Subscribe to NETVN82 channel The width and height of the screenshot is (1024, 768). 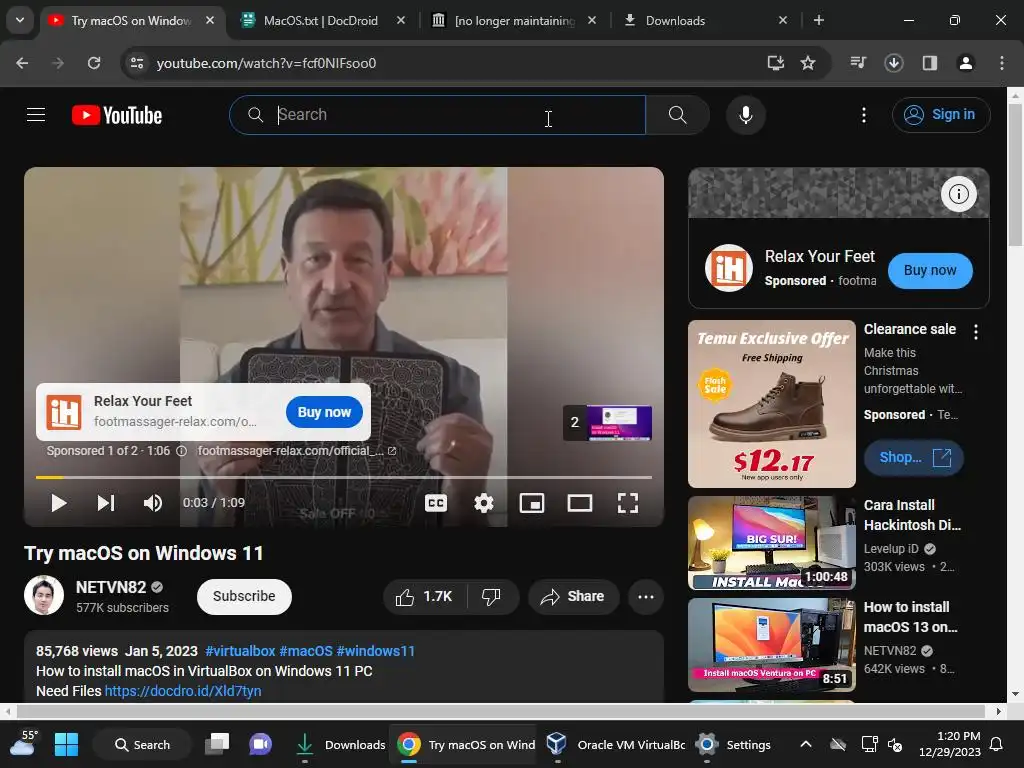coord(244,596)
